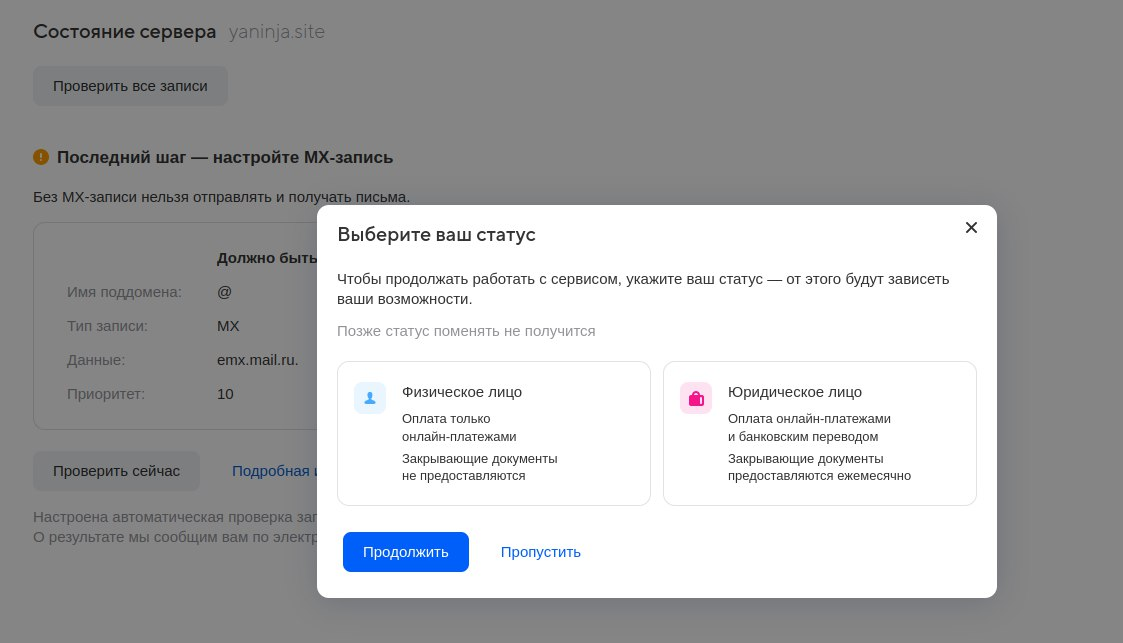Click the orange warning icon
The image size is (1123, 643).
click(x=41, y=157)
